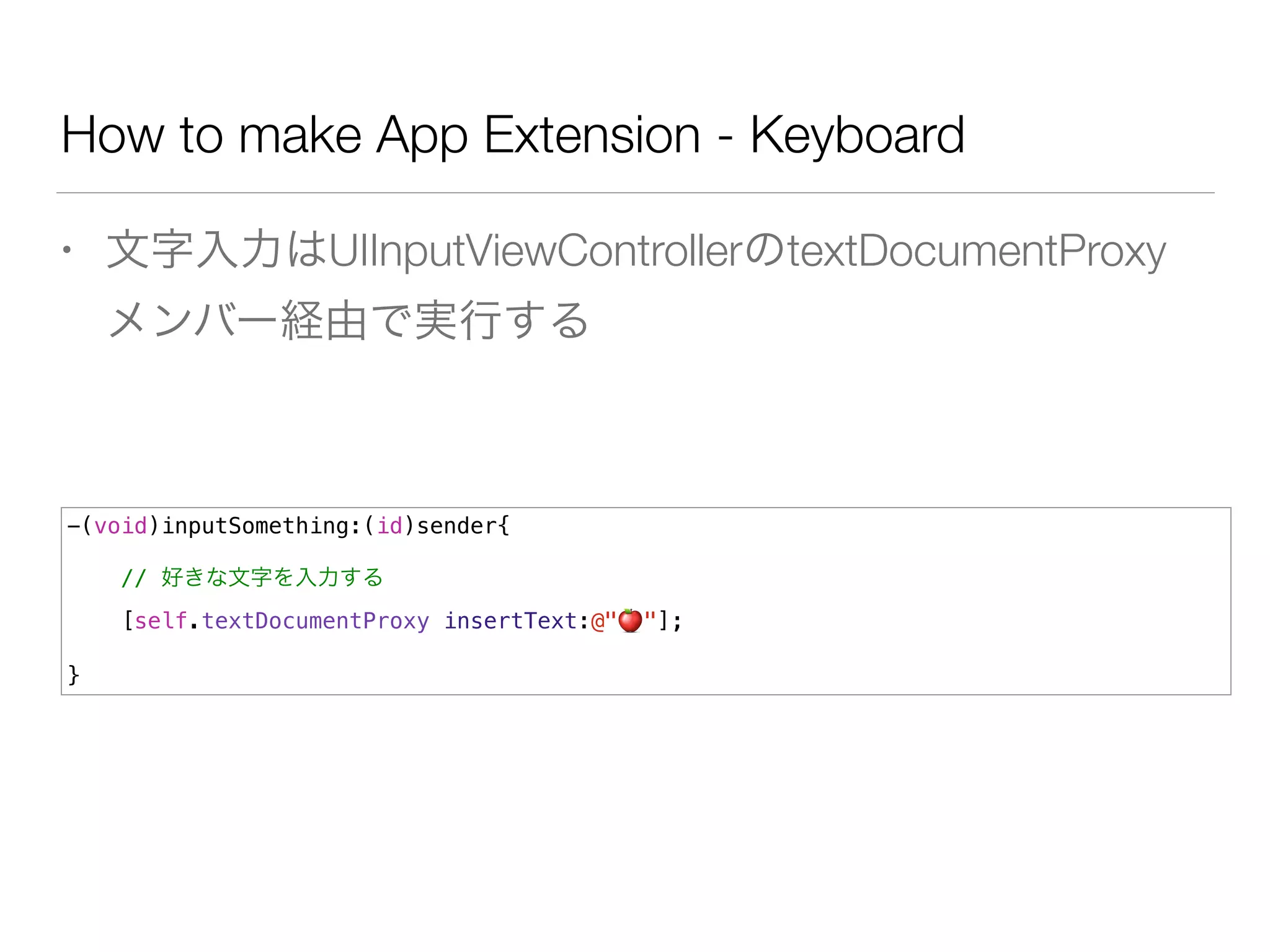Click the closing brace } of the method

[x=74, y=674]
